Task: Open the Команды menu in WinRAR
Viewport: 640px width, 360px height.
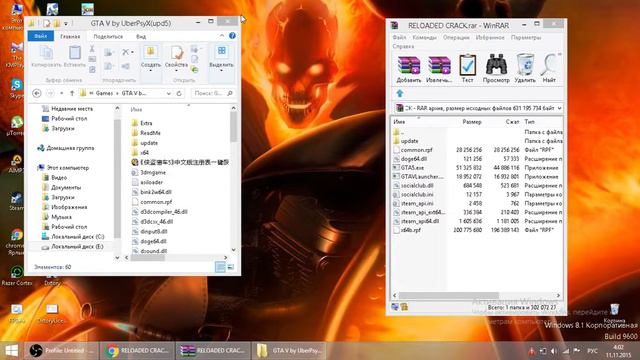Action: (x=424, y=37)
